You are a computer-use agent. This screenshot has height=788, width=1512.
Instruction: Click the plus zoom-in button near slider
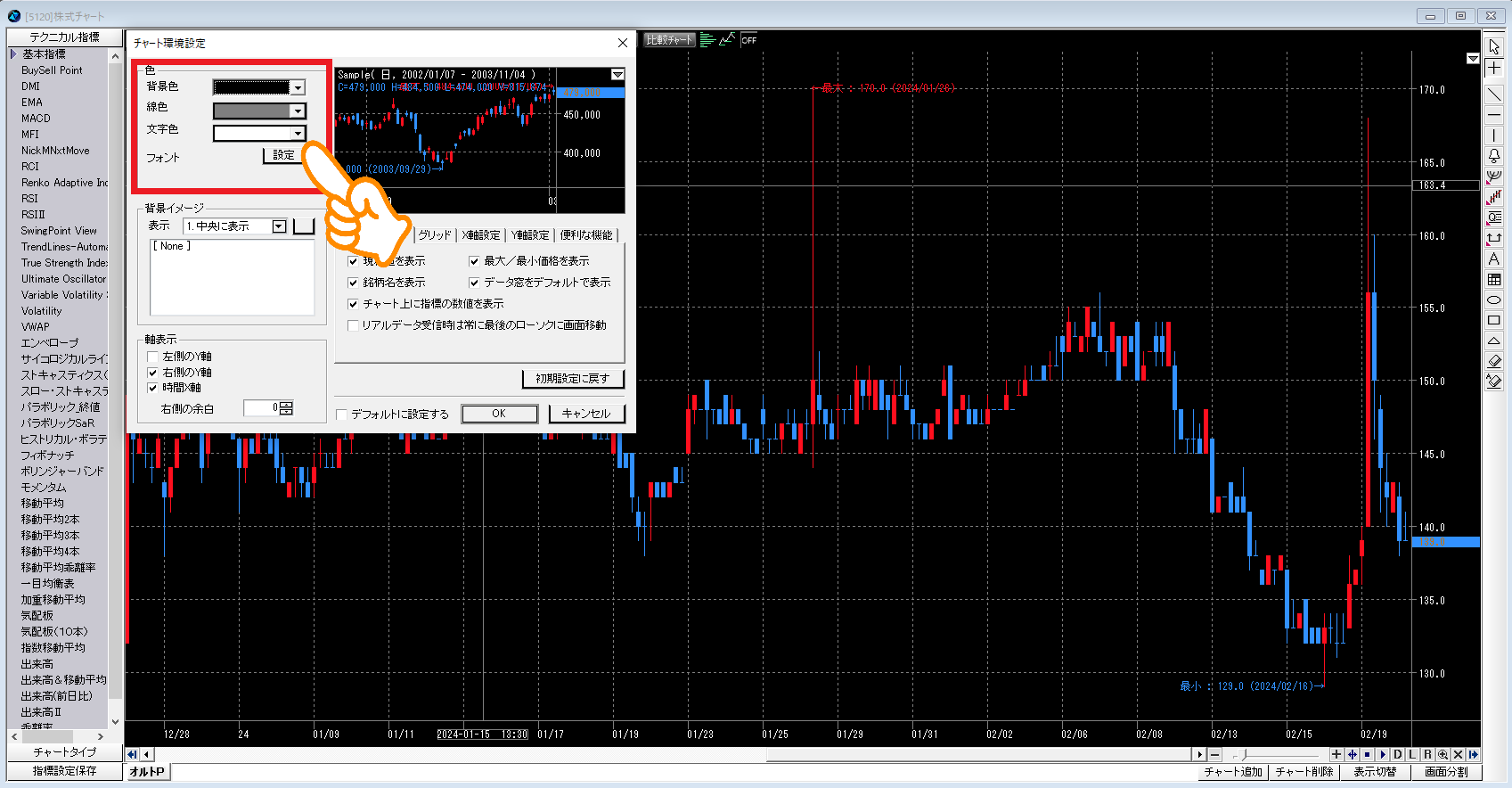point(1336,755)
